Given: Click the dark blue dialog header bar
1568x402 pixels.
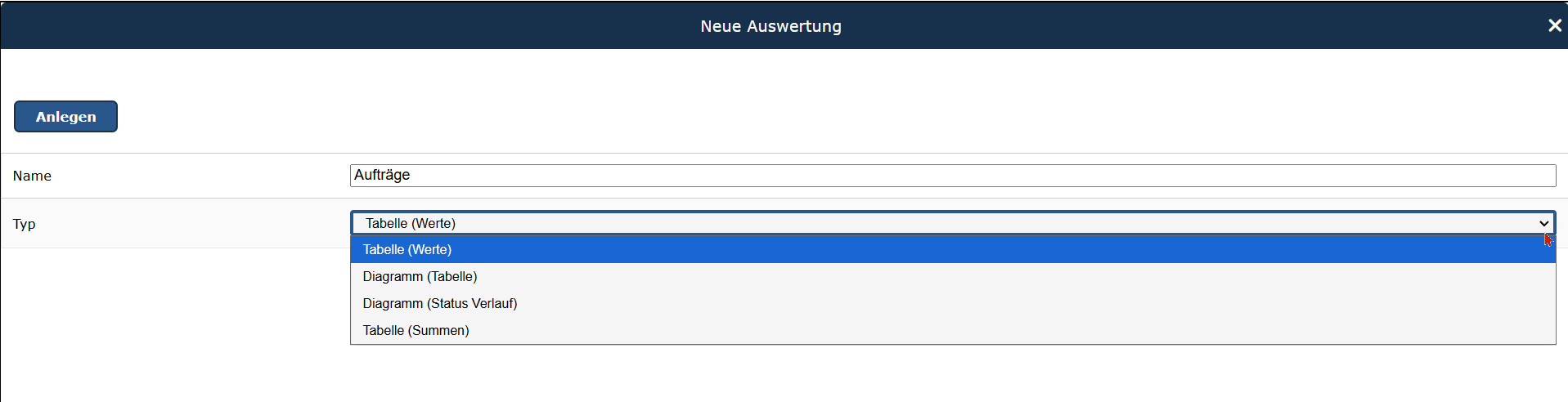Looking at the screenshot, I should point(784,25).
